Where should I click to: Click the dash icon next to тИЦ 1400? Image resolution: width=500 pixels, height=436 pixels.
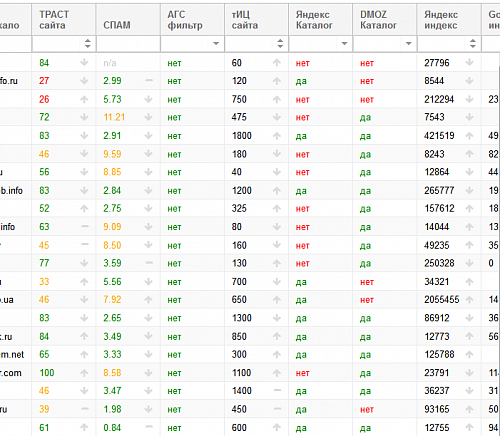point(277,390)
